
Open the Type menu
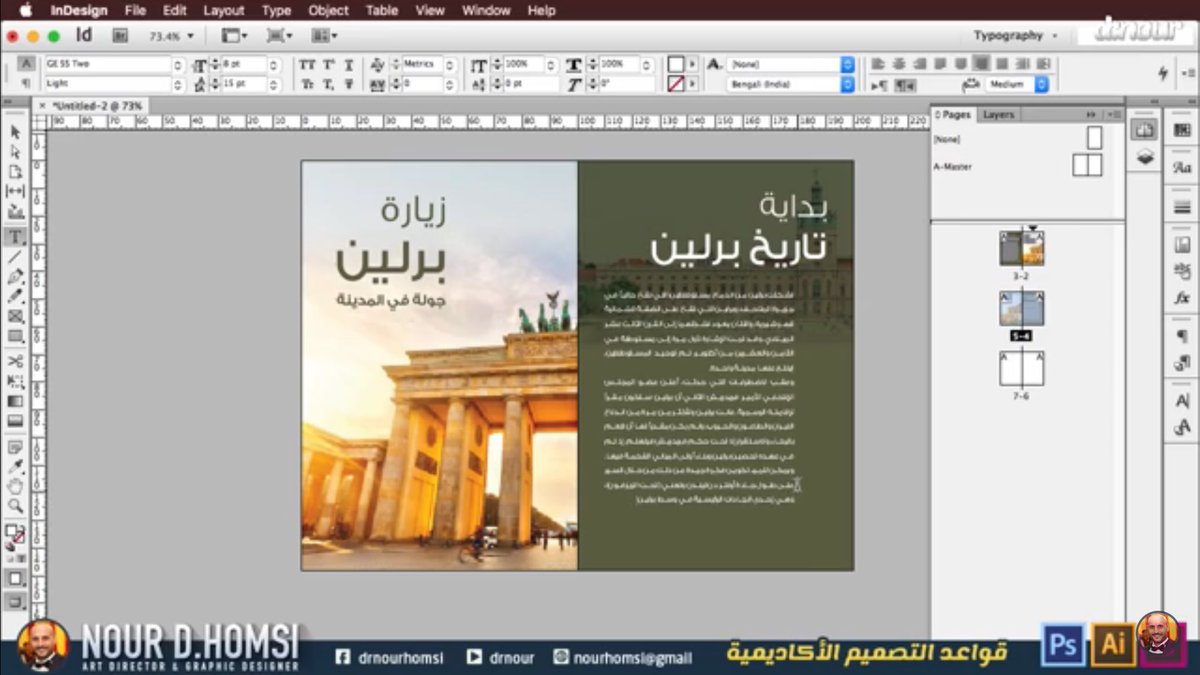click(276, 10)
